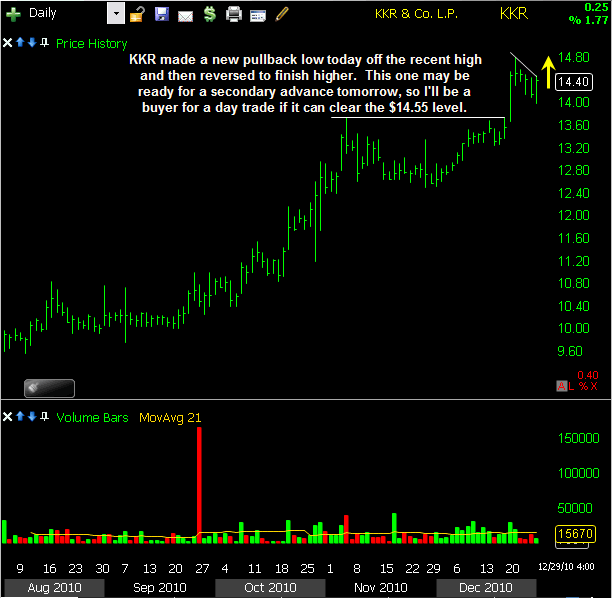Move Volume Bars pane up
This screenshot has height=598, width=612.
pyautogui.click(x=20, y=416)
